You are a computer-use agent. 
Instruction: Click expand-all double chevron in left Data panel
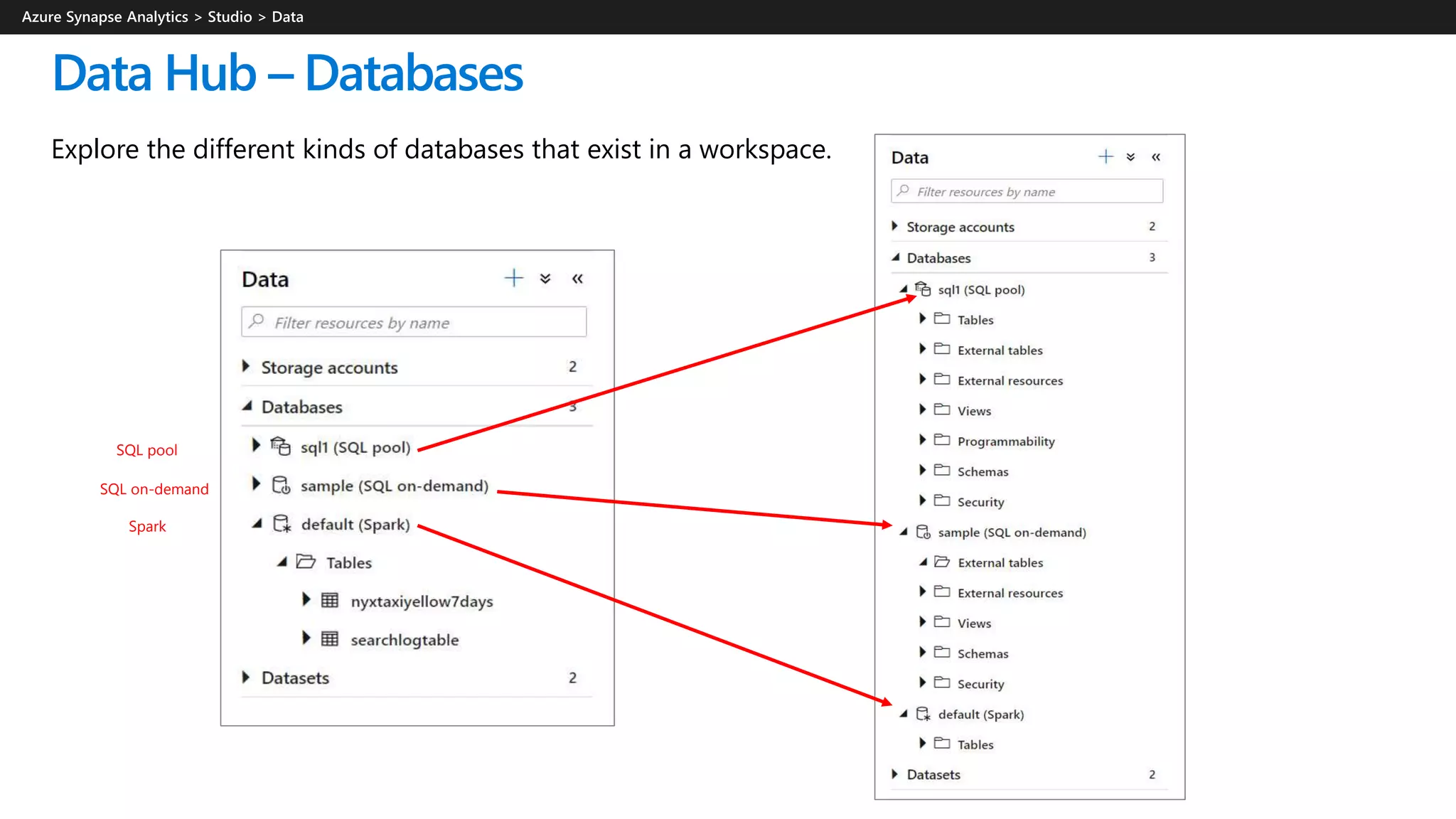[x=545, y=279]
